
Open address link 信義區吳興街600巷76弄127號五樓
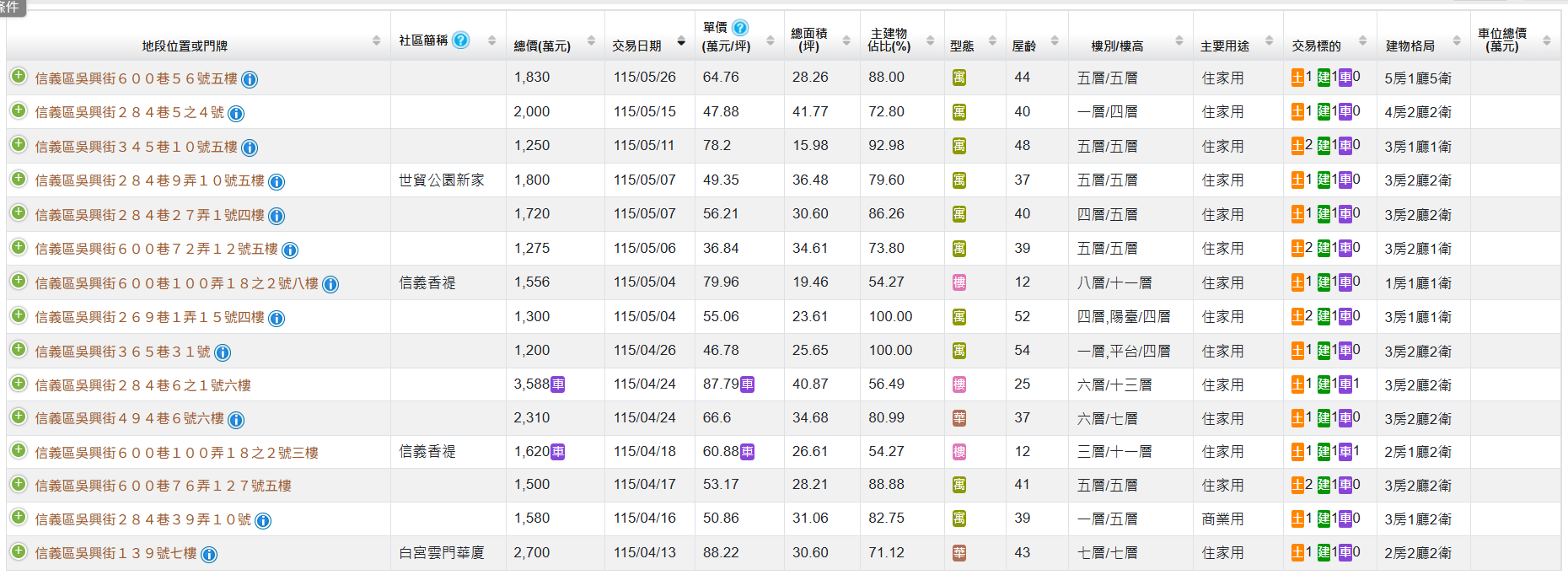point(163,486)
